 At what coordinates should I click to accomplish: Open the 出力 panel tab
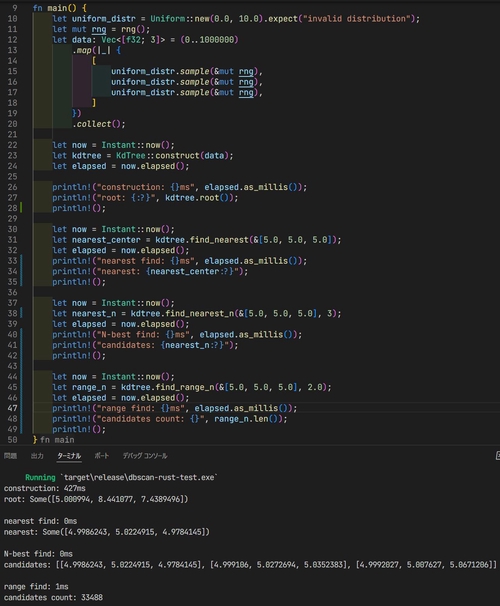37,456
